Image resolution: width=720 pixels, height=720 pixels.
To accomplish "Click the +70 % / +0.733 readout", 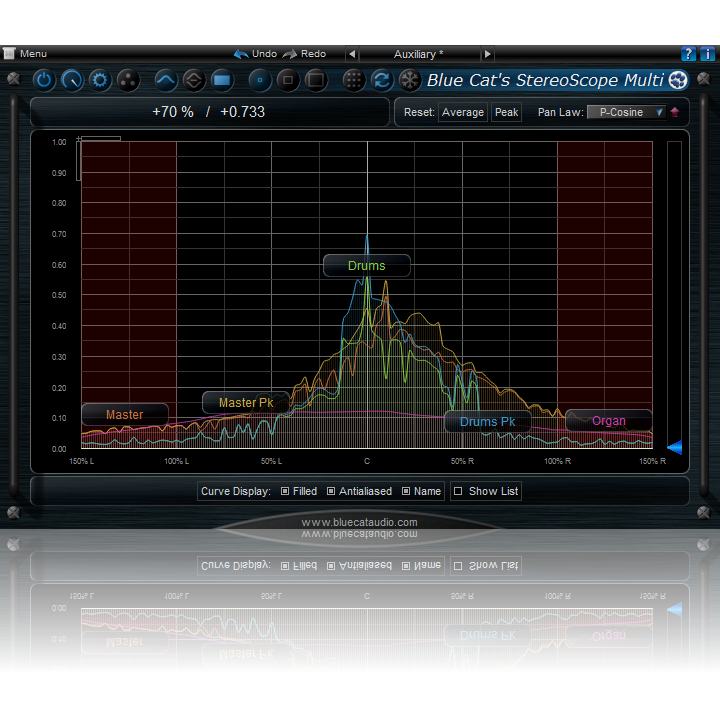I will (208, 112).
